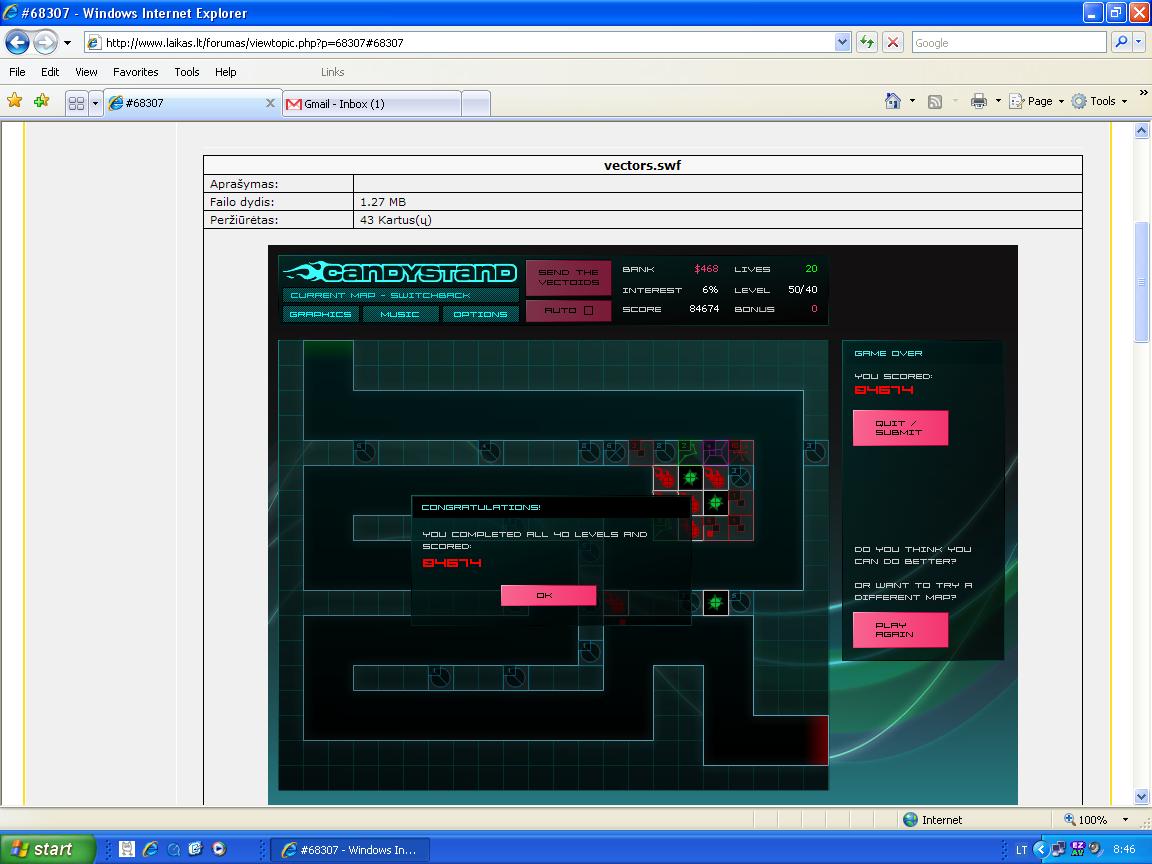The width and height of the screenshot is (1152, 864).
Task: Click the Quit / Submit button
Action: point(900,428)
